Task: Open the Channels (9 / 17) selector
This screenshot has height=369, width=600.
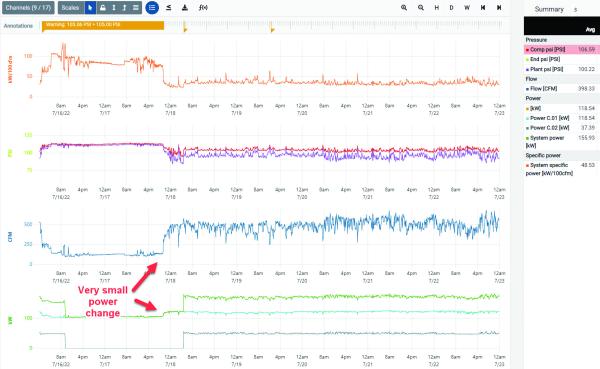Action: [28, 8]
